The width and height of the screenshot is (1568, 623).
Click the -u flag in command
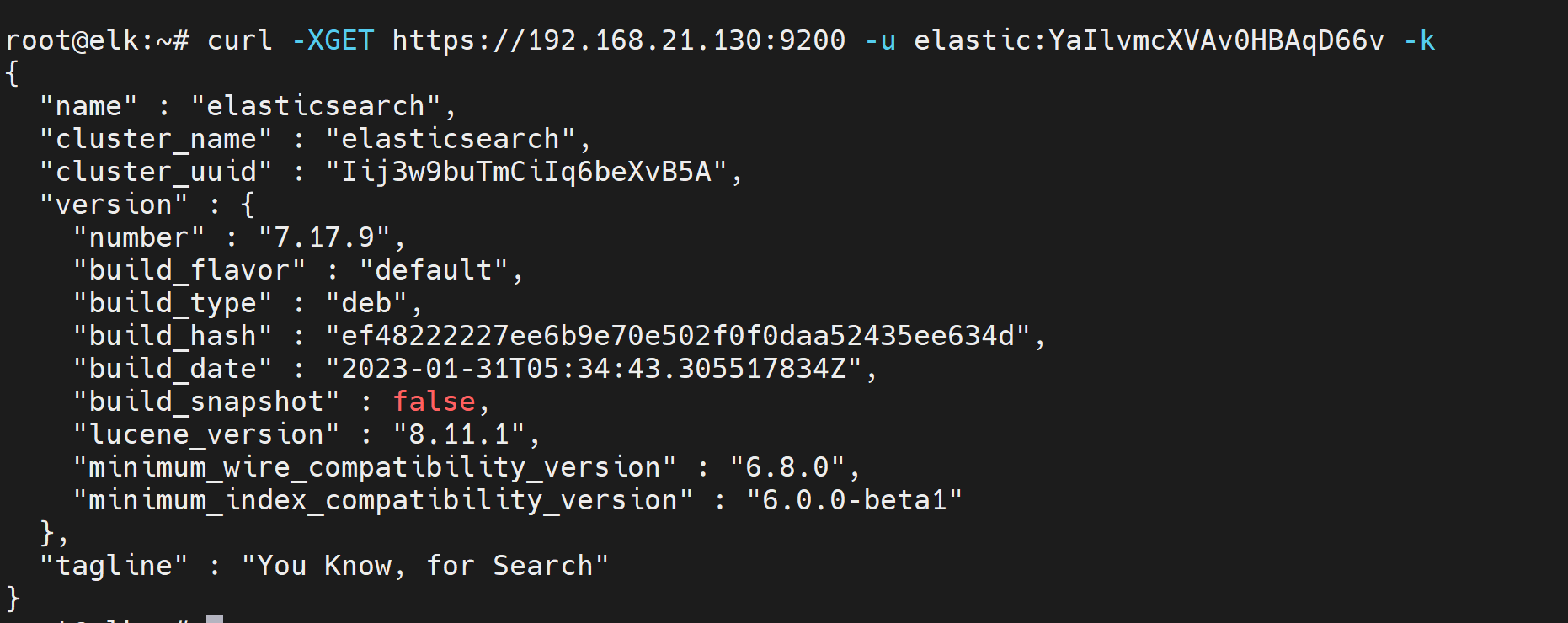[880, 40]
